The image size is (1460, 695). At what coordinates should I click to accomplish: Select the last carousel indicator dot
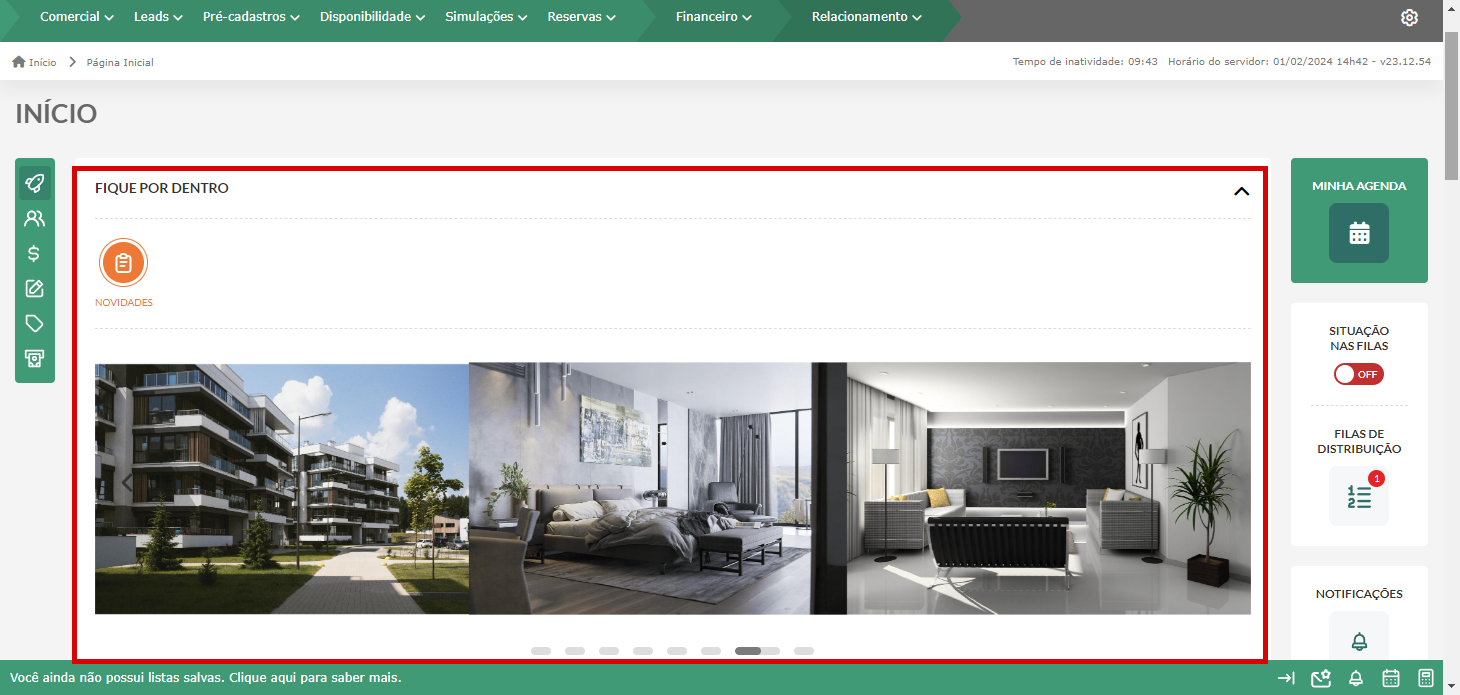804,651
